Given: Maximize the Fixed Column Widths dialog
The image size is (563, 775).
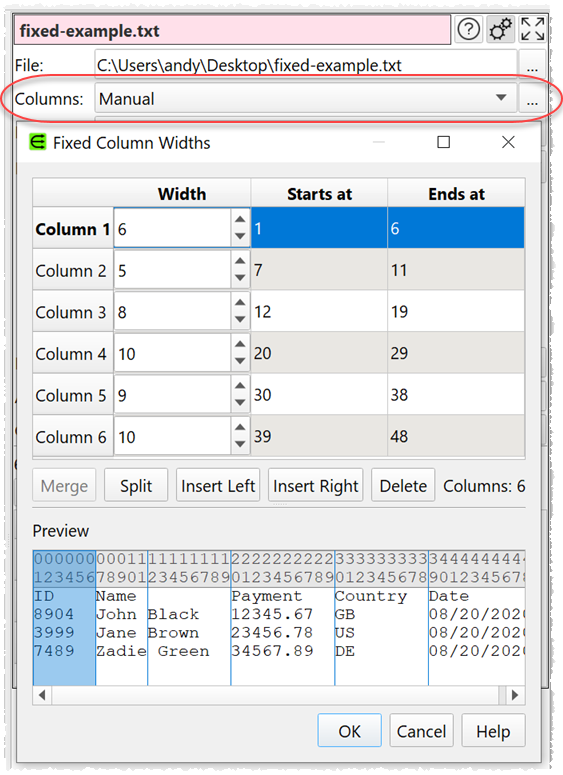Looking at the screenshot, I should click(443, 142).
